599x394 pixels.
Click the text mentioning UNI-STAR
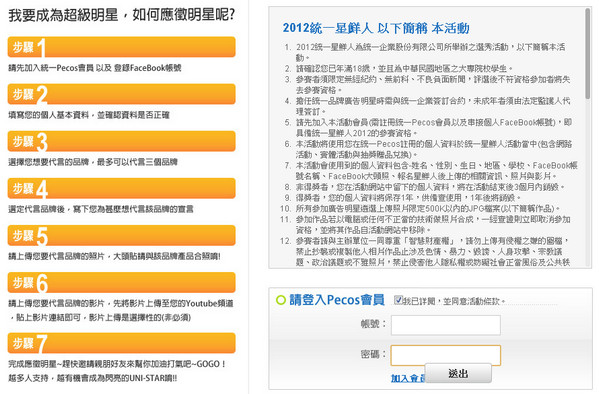coord(92,378)
